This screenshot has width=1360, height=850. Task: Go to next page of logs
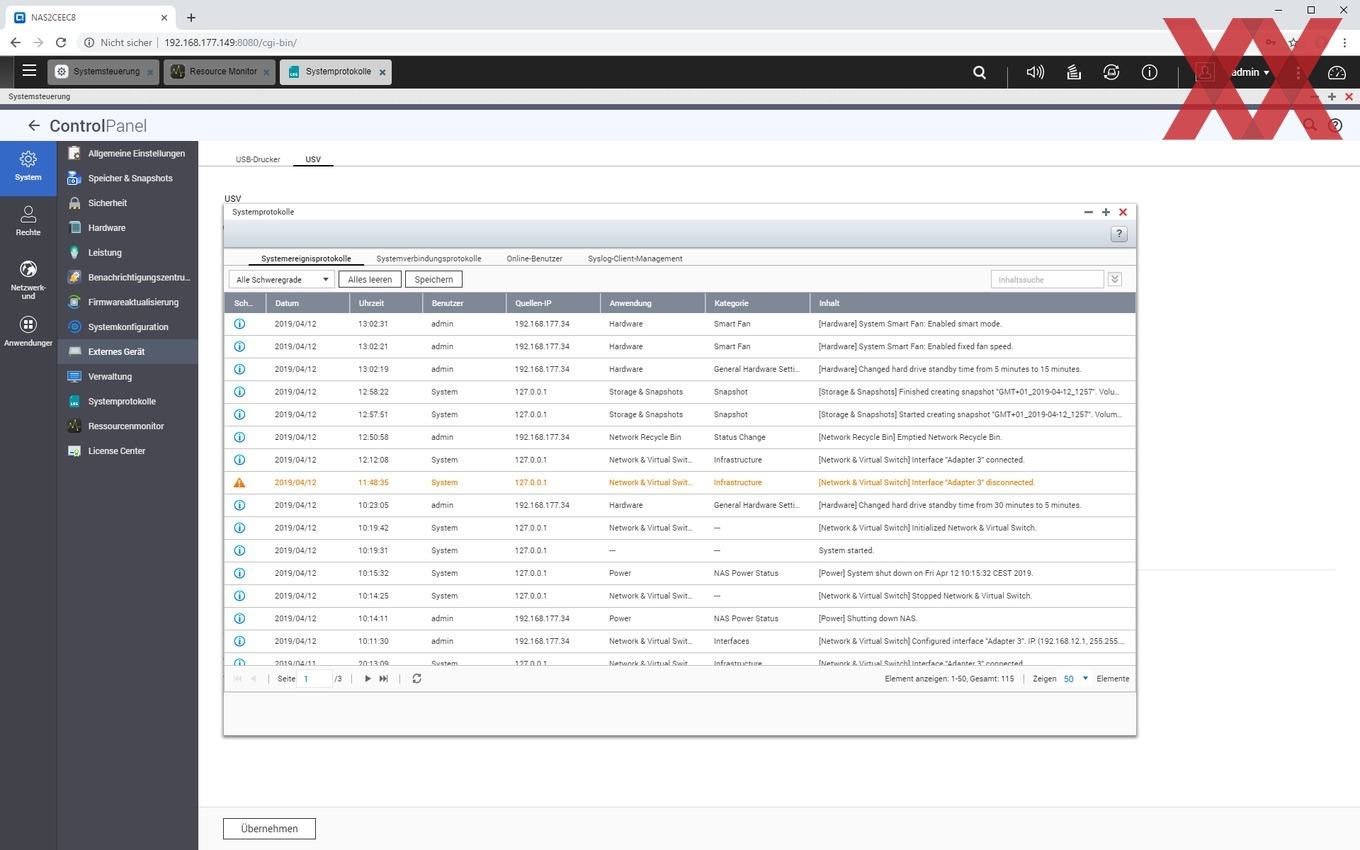367,678
